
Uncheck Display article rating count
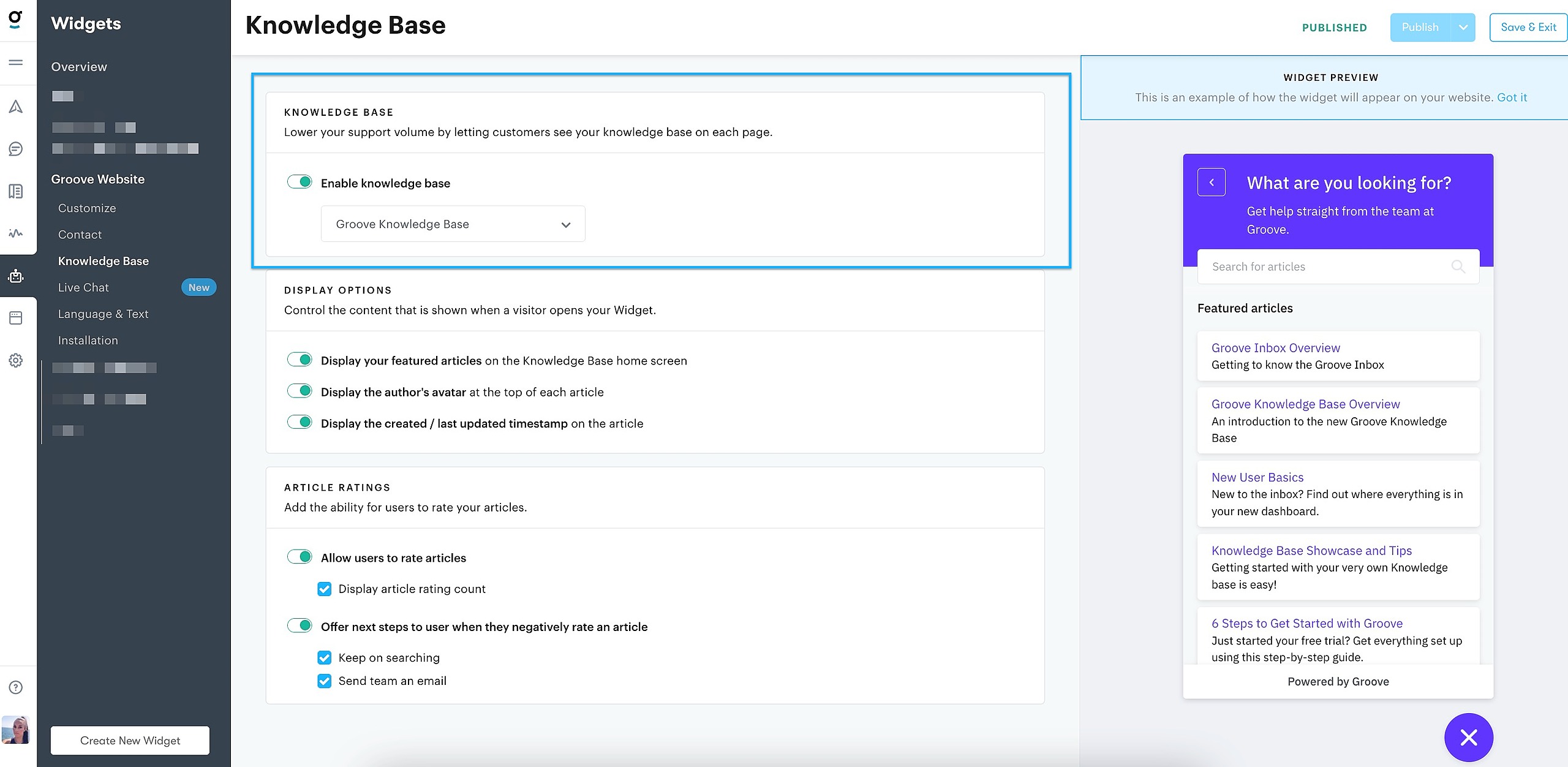(x=325, y=589)
